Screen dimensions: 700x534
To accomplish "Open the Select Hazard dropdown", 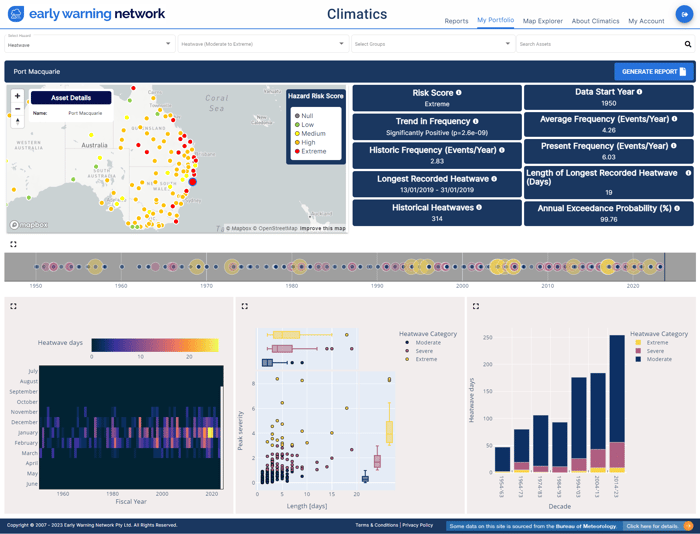I will [89, 44].
